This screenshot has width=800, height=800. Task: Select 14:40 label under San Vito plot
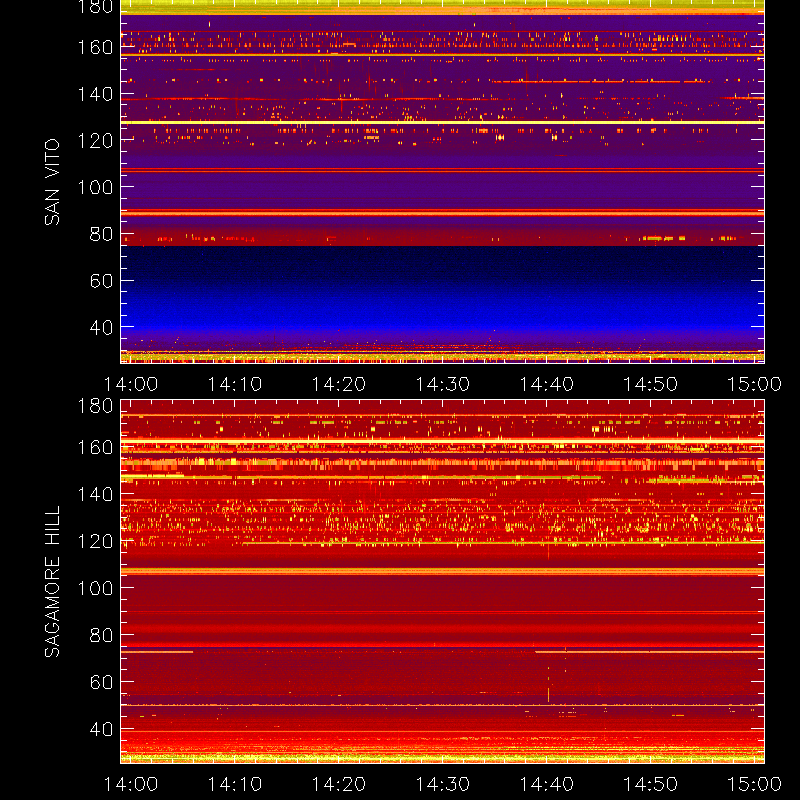546,384
